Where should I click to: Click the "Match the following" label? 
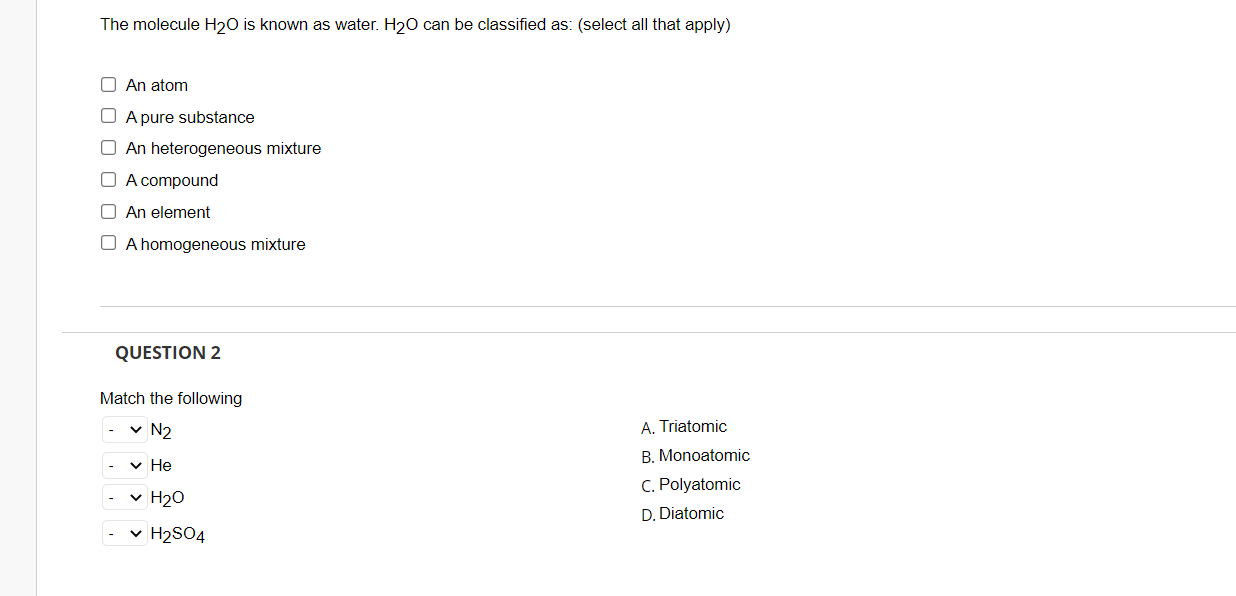pyautogui.click(x=171, y=398)
